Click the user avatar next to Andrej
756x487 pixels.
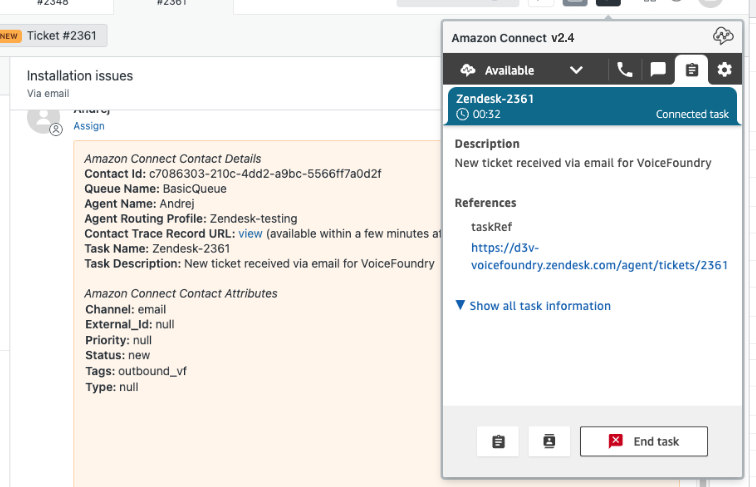click(44, 118)
